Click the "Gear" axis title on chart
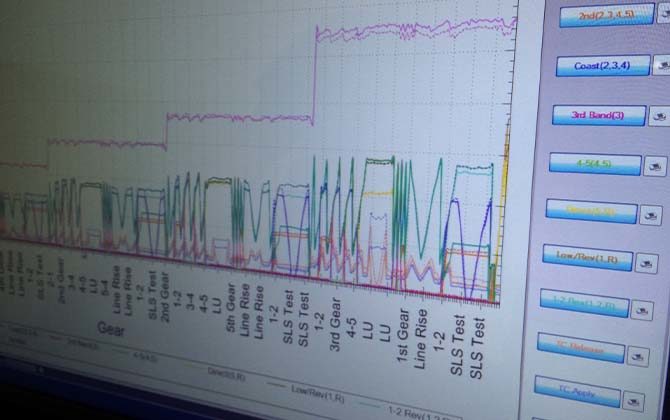Image resolution: width=670 pixels, height=420 pixels. pos(110,328)
